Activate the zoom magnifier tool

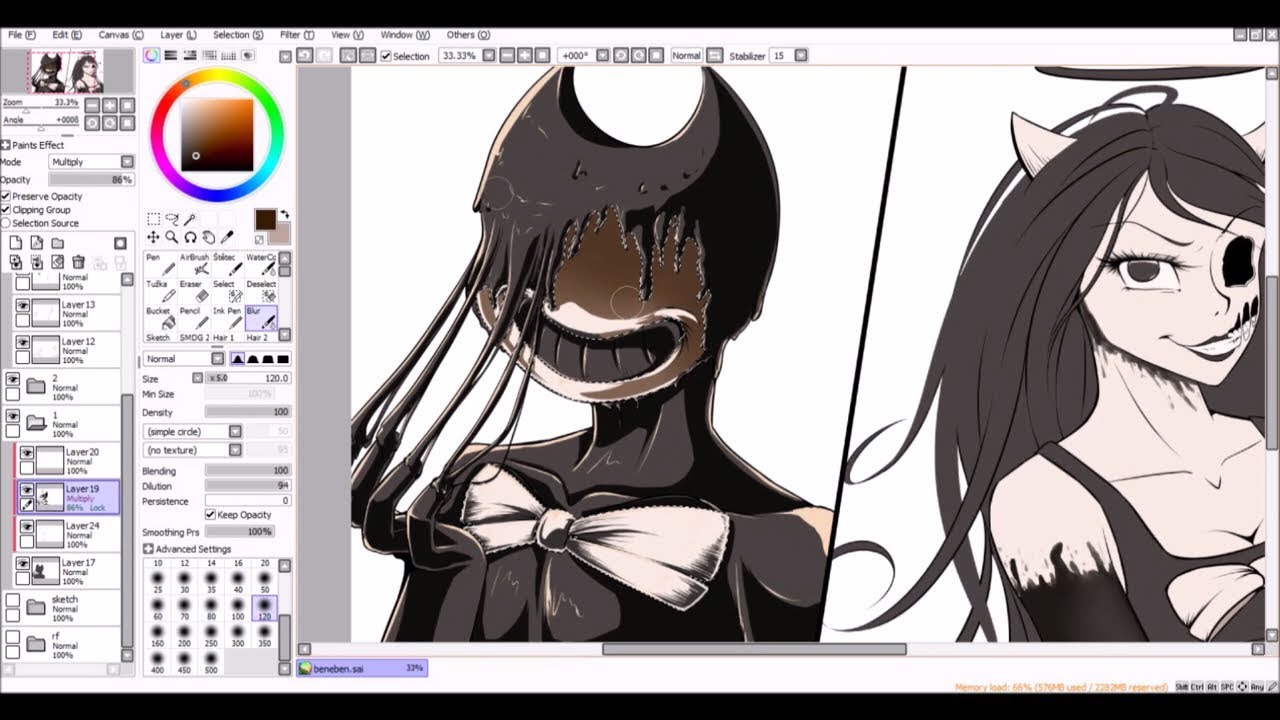coord(172,237)
